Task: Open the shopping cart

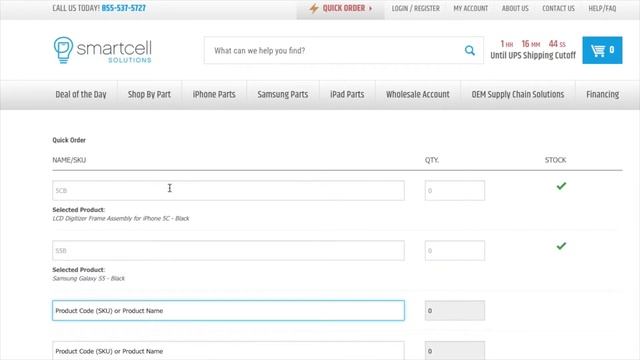Action: tap(602, 50)
